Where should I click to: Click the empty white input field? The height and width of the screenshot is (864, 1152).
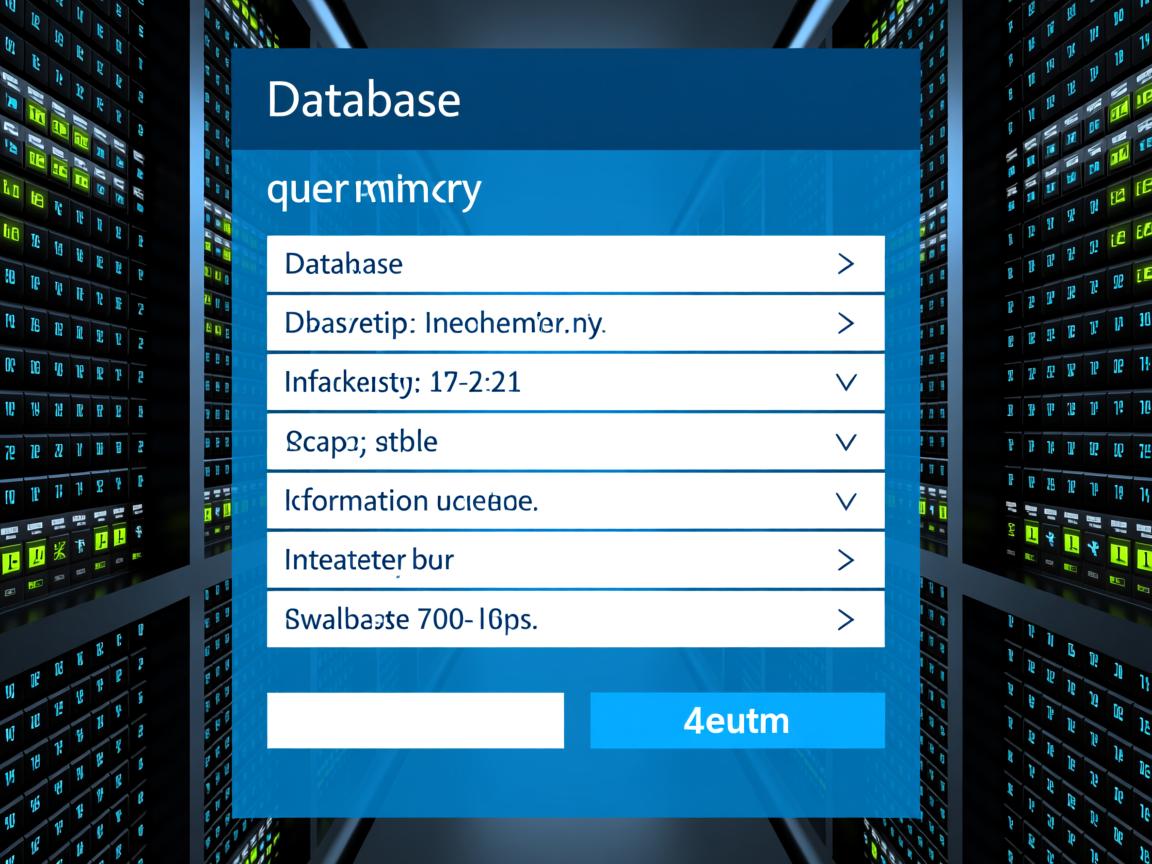[415, 720]
